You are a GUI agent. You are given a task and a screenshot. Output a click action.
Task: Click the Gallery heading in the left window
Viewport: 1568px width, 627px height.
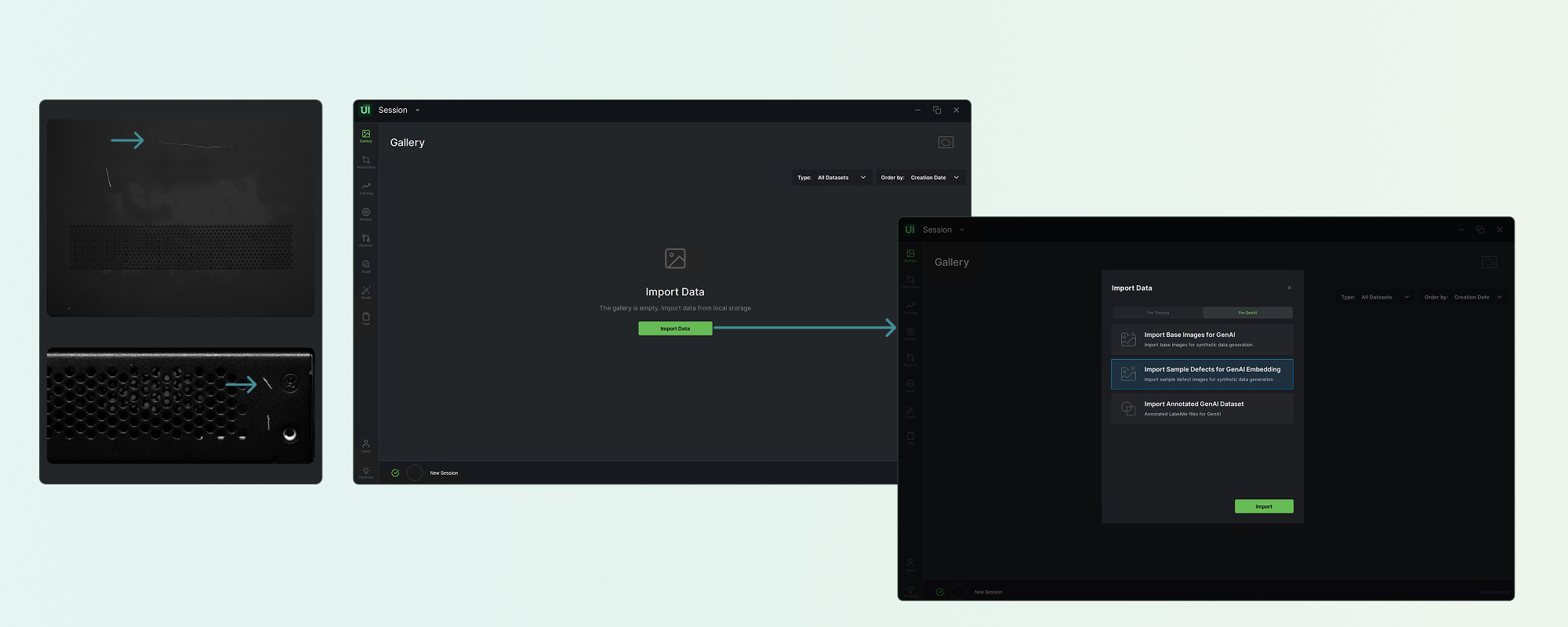pos(408,143)
